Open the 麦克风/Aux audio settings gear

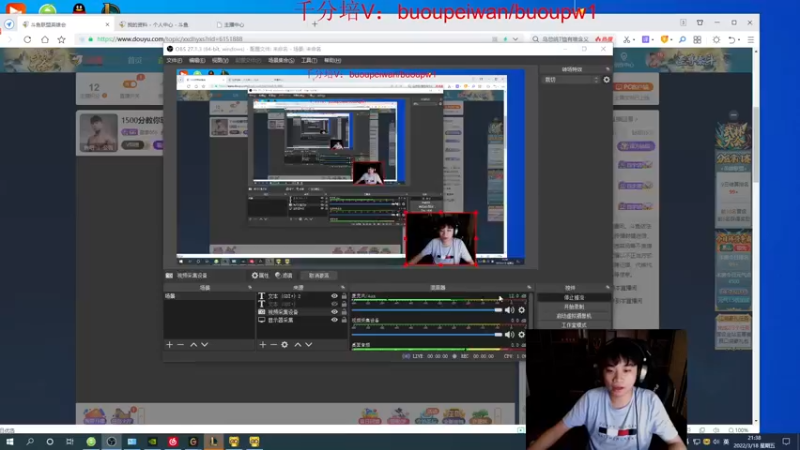pos(521,310)
